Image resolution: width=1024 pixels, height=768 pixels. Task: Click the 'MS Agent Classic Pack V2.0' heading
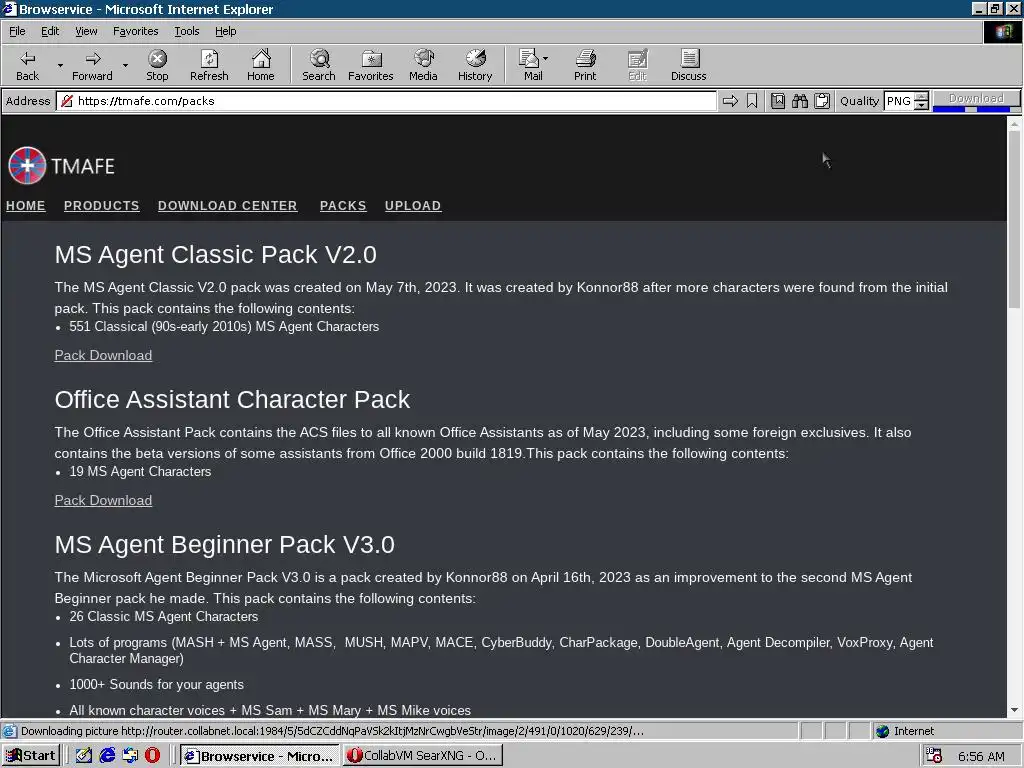coord(216,254)
